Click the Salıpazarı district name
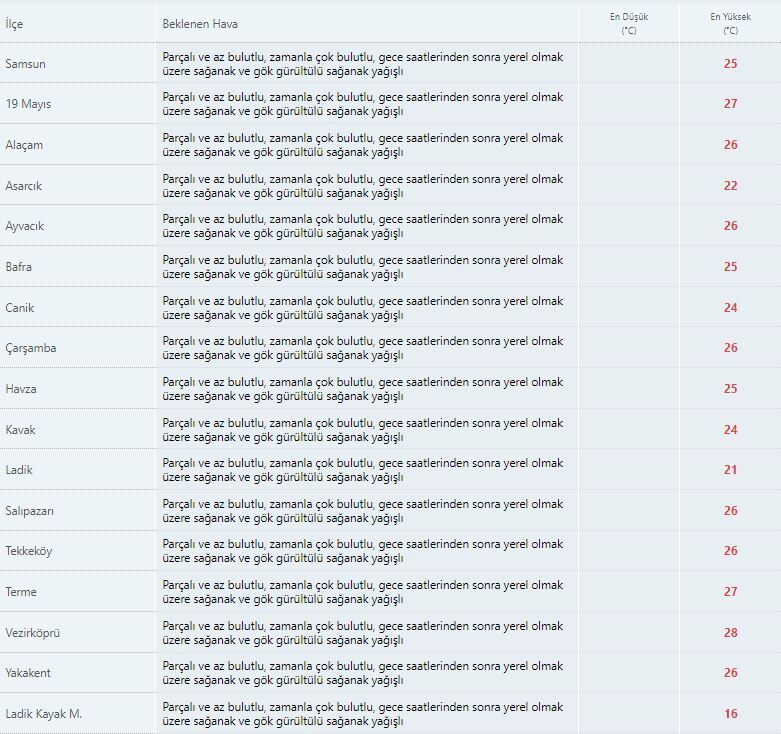Viewport: 781px width, 734px height. 30,511
